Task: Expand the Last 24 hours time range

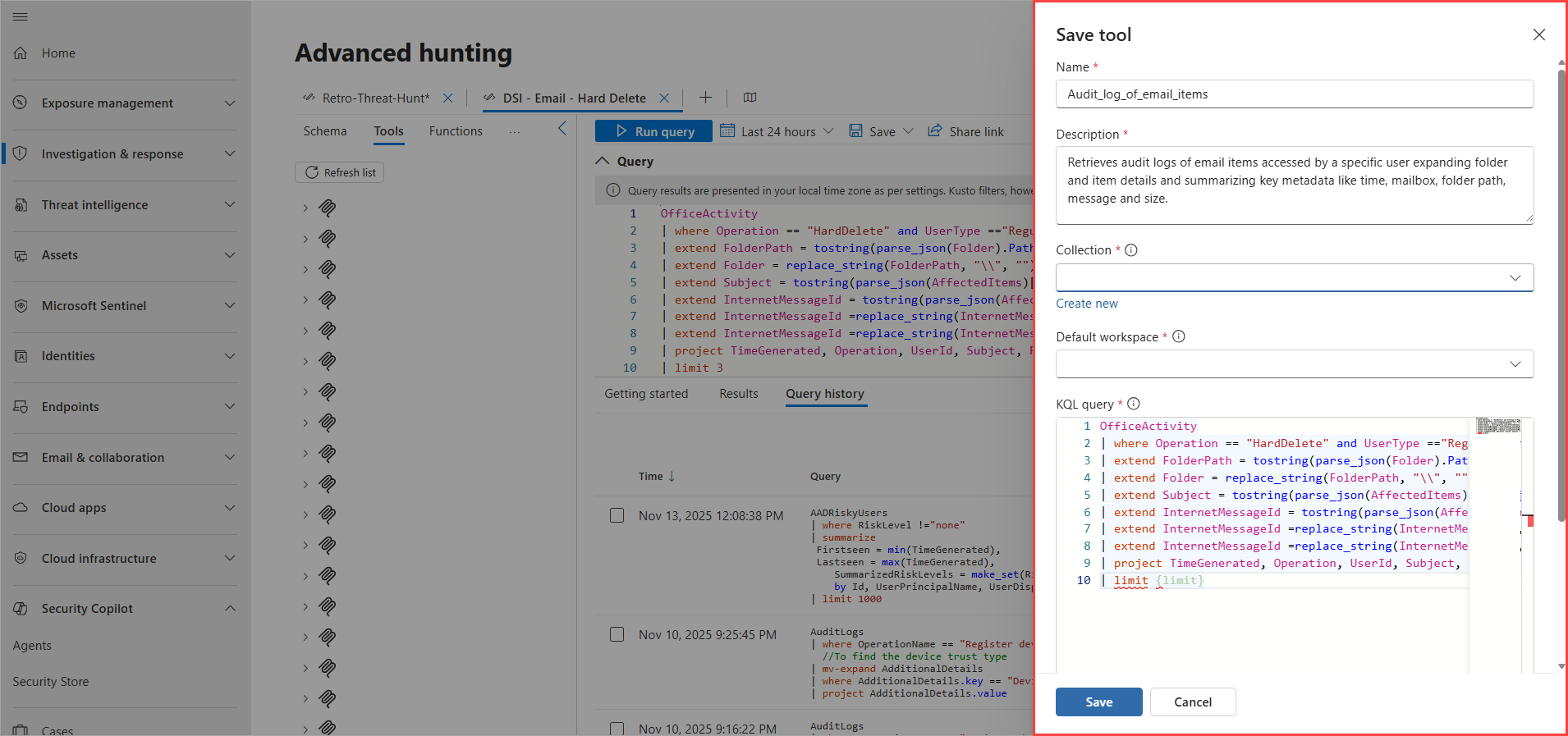Action: 777,131
